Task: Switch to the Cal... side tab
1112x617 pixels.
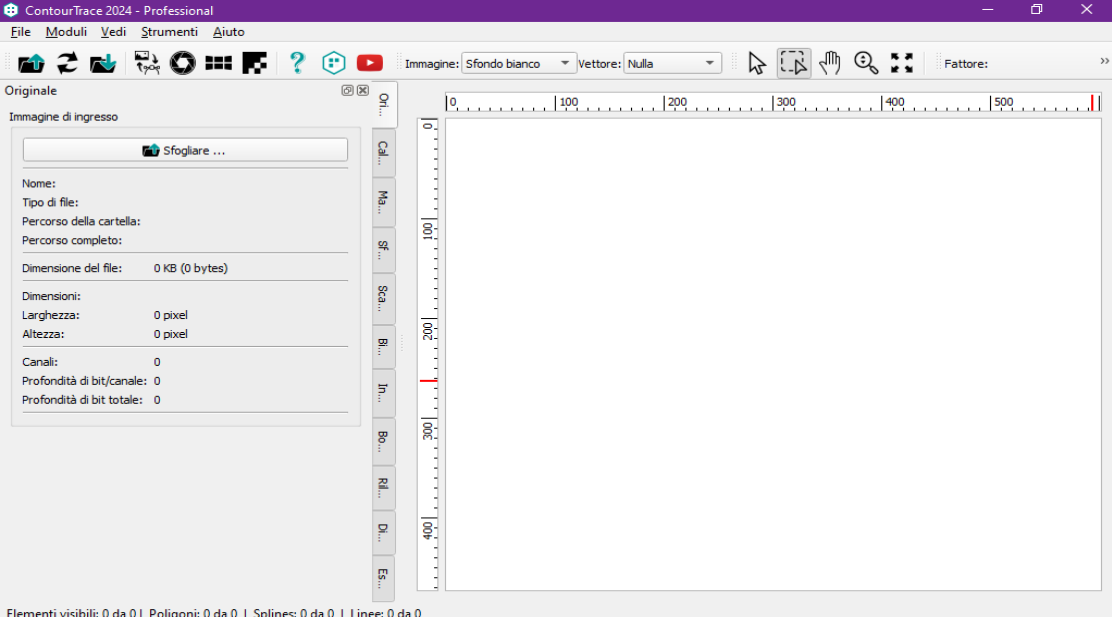Action: coord(384,152)
